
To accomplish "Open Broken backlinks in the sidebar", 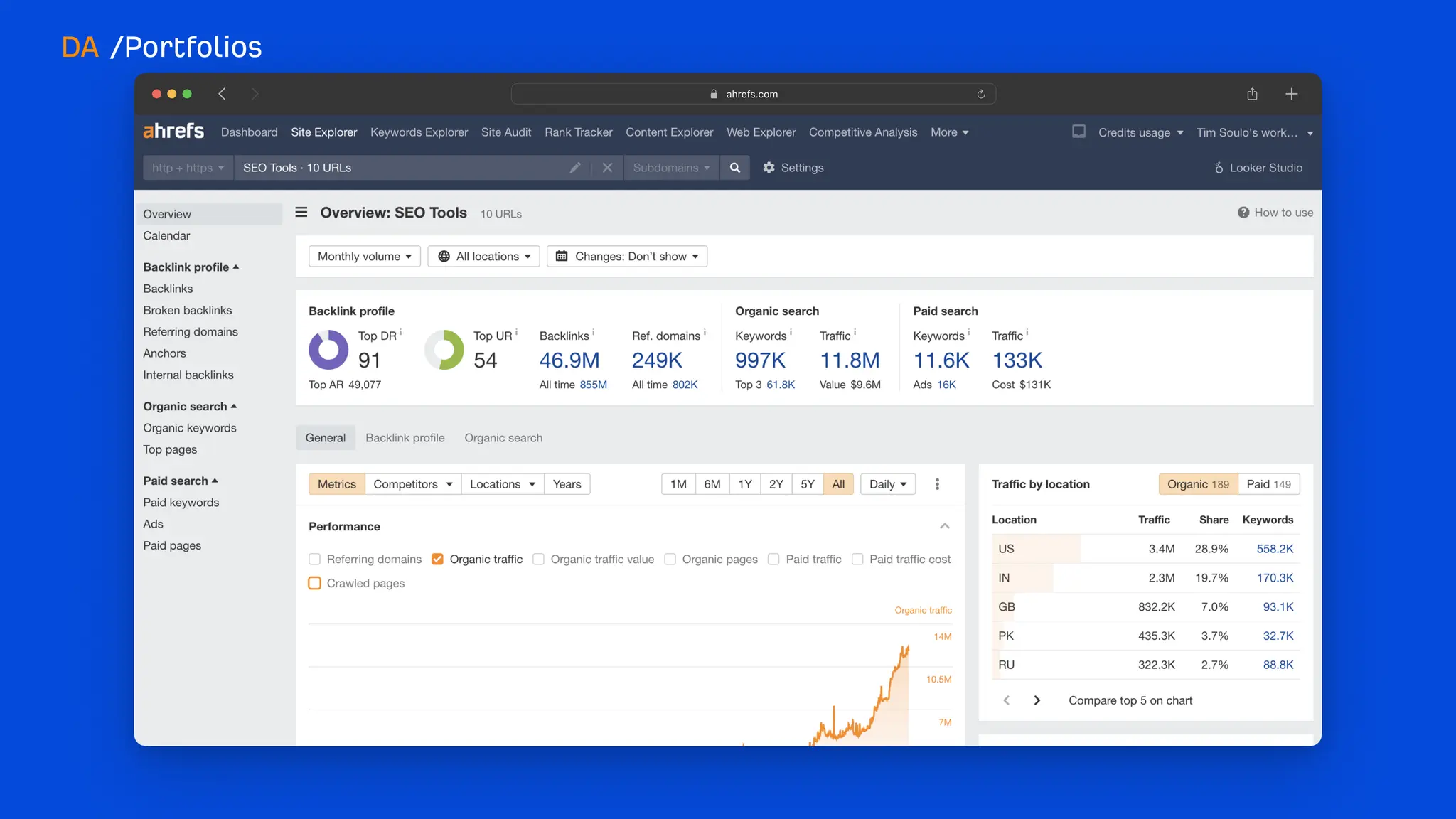I will tap(188, 310).
